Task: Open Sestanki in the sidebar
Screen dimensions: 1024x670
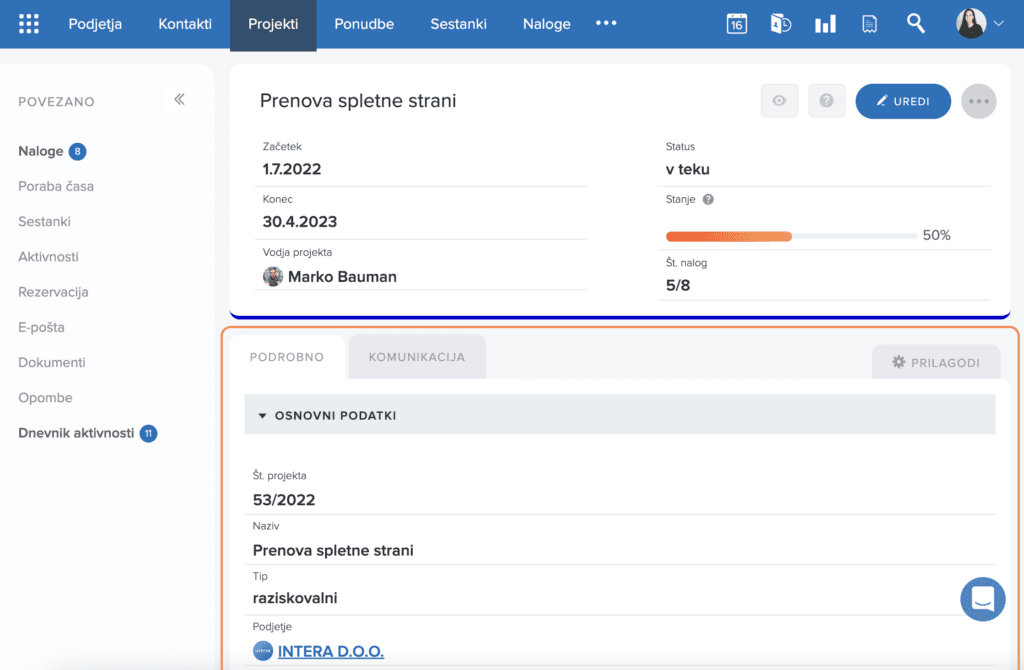Action: pos(44,221)
